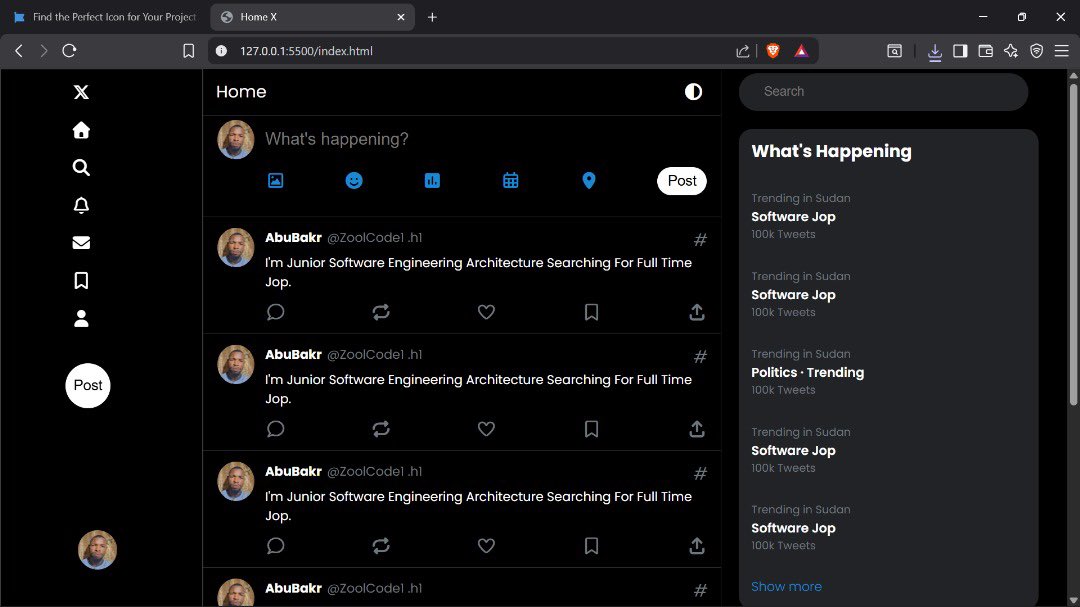Open a new browser tab
This screenshot has height=607, width=1080.
432,17
